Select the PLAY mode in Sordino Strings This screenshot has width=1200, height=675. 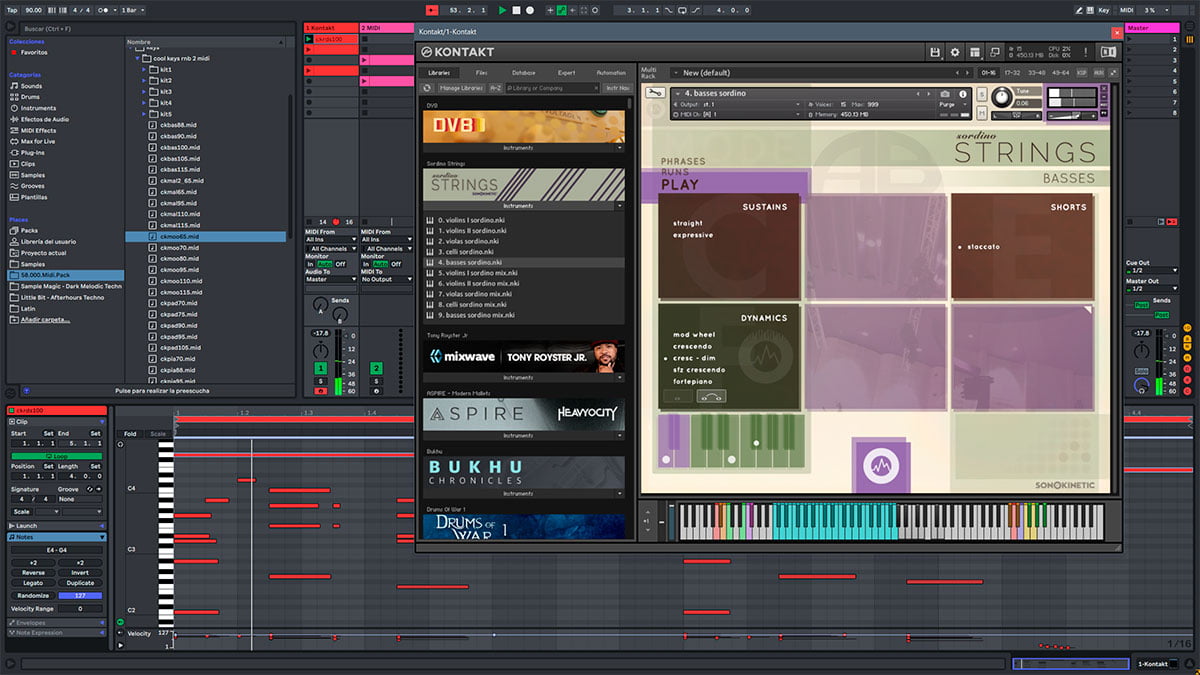pyautogui.click(x=680, y=185)
